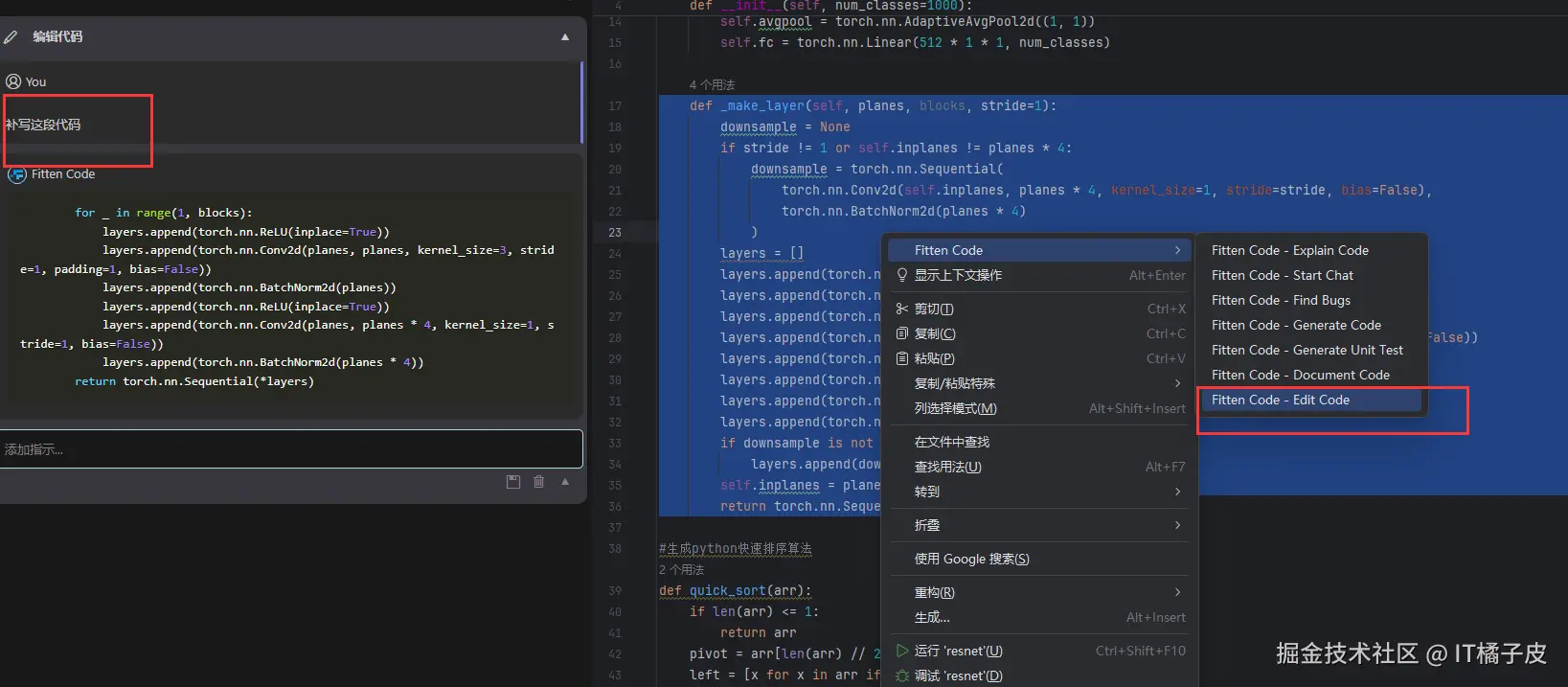Click the lightbulb icon for 显示上下文操作

[x=901, y=275]
